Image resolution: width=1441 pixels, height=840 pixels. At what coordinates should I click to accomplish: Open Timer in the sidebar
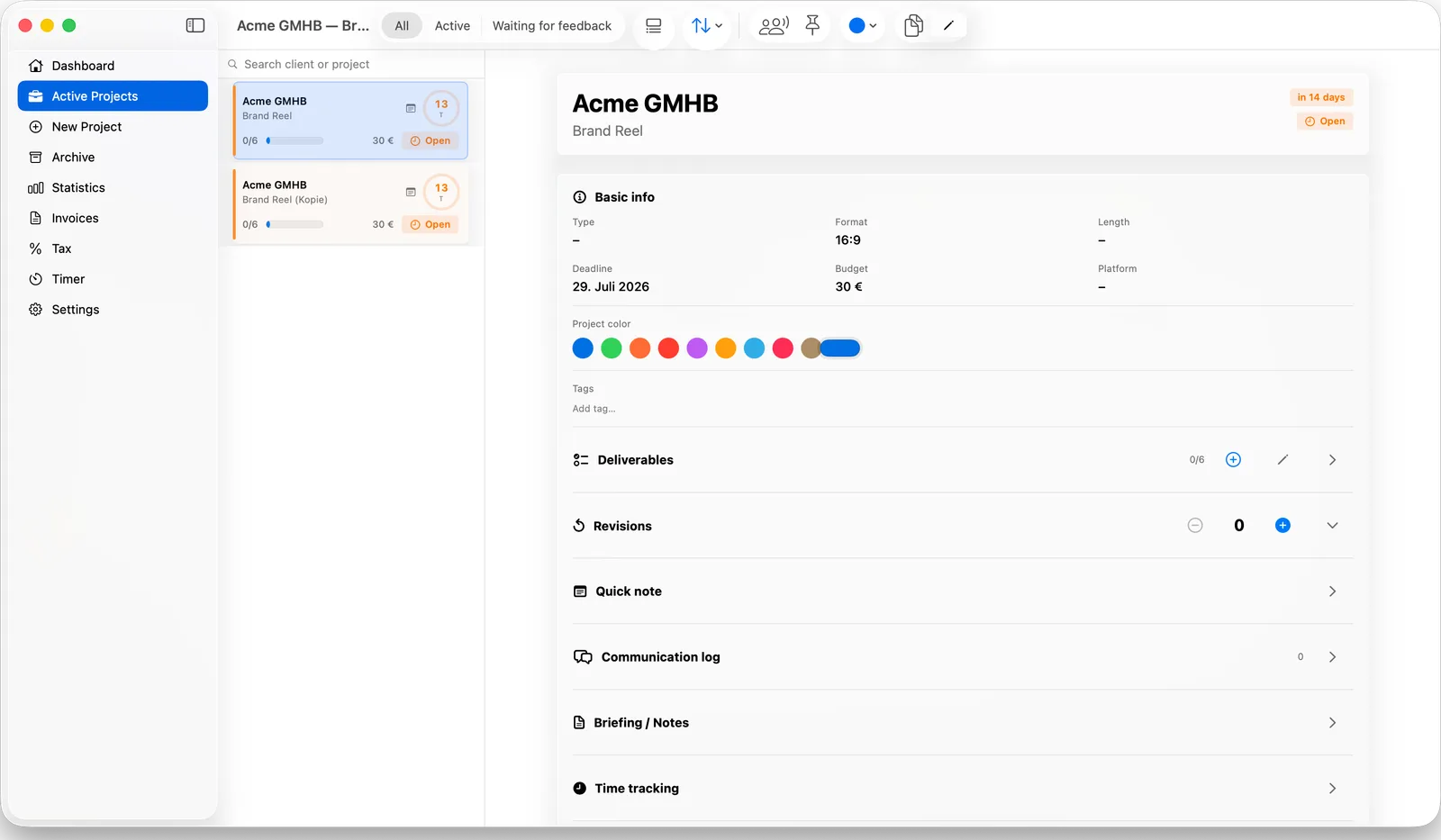[x=113, y=279]
